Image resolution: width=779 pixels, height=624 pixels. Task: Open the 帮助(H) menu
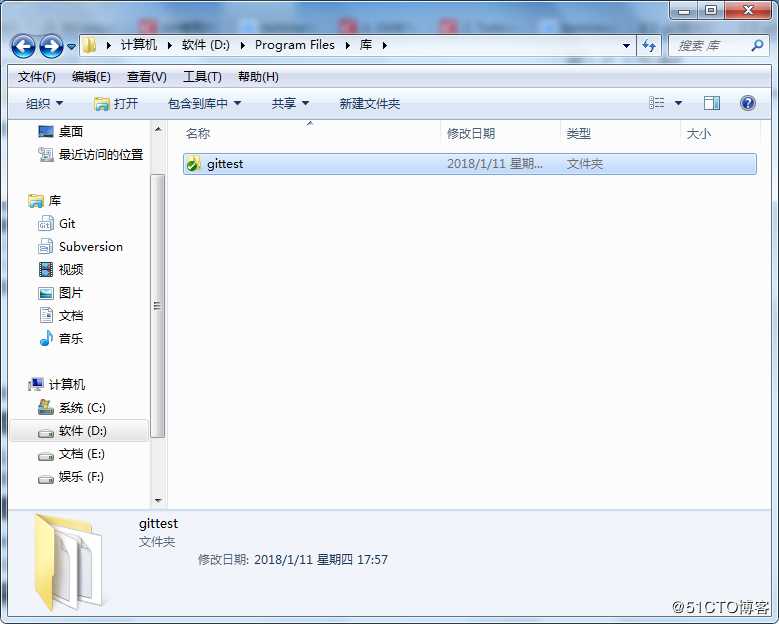click(258, 77)
